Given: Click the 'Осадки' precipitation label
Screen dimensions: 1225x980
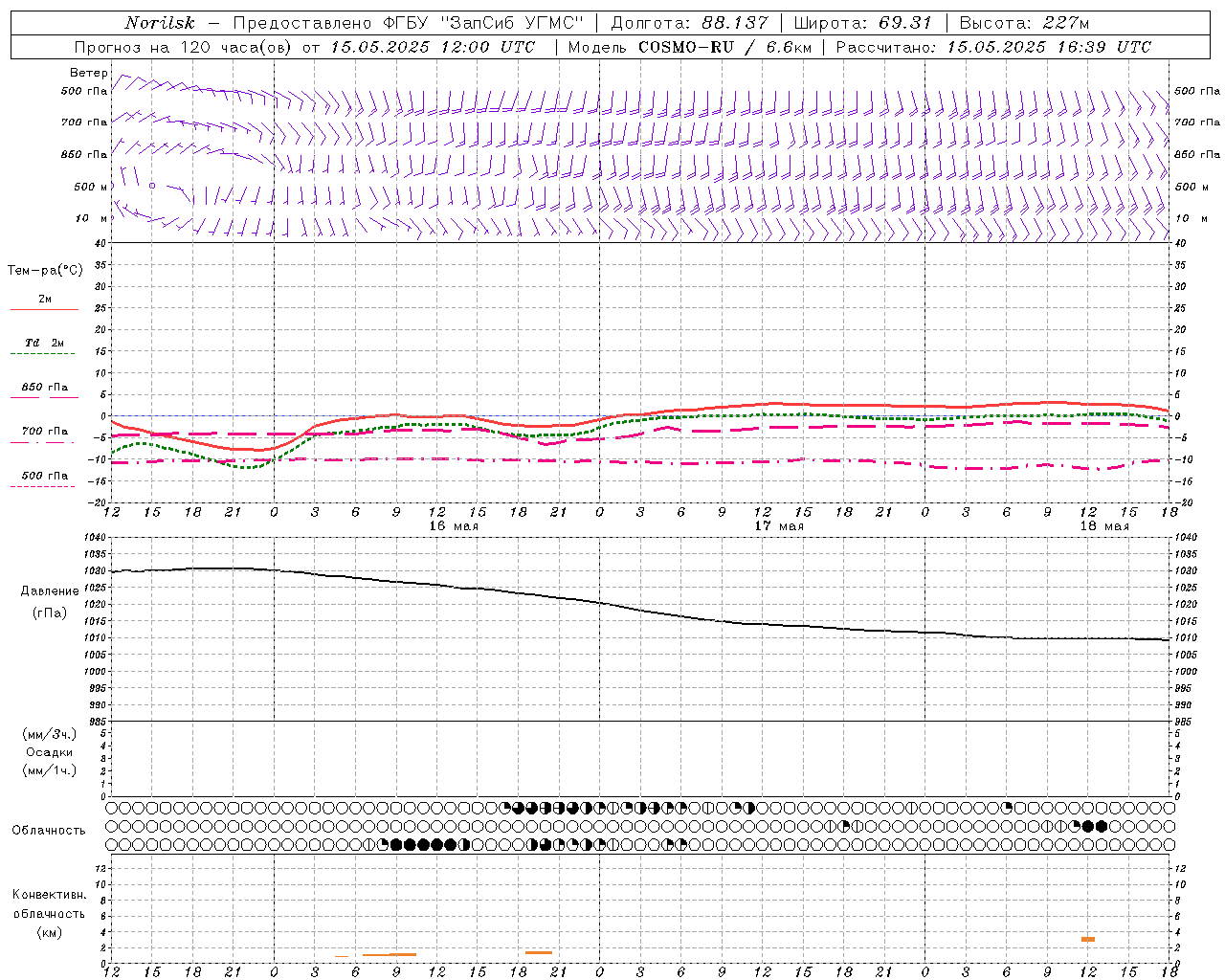Looking at the screenshot, I should coord(50,752).
